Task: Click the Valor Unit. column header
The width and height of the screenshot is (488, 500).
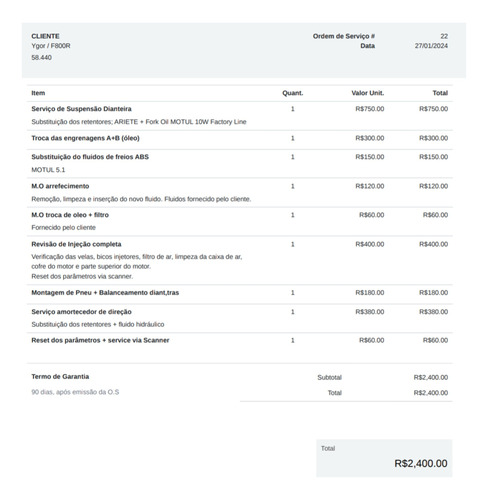Action: pyautogui.click(x=368, y=93)
